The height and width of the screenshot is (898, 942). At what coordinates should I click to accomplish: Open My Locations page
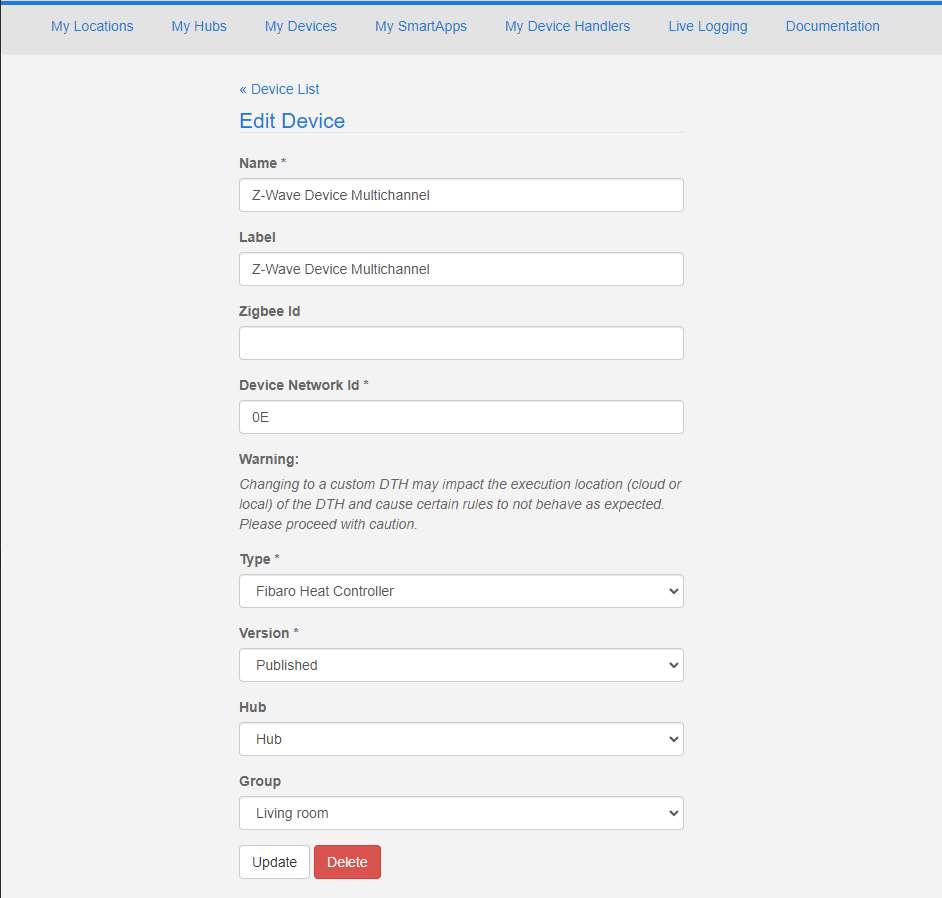point(92,26)
